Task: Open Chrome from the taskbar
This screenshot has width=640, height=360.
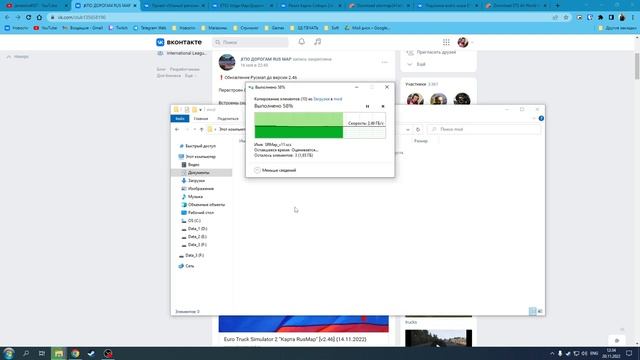Action: pyautogui.click(x=75, y=353)
